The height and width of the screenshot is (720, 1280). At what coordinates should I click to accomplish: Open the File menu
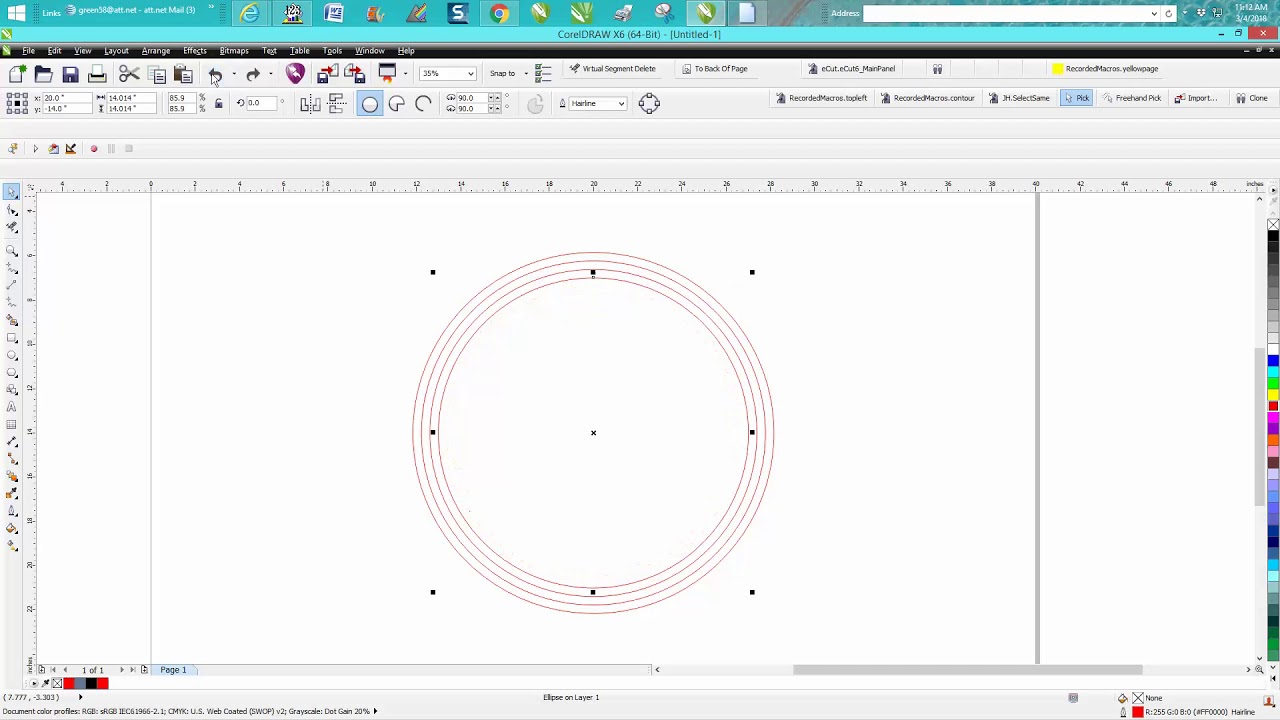tap(29, 51)
